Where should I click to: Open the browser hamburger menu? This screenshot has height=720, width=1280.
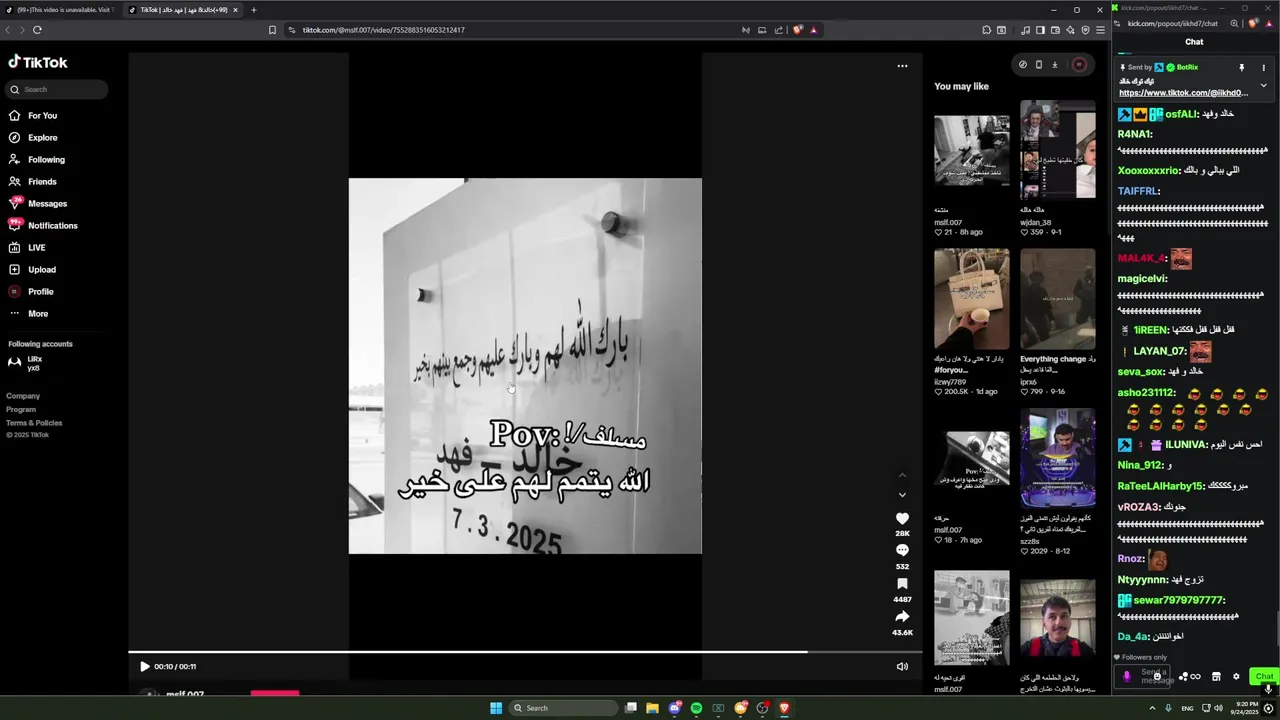coord(1100,30)
